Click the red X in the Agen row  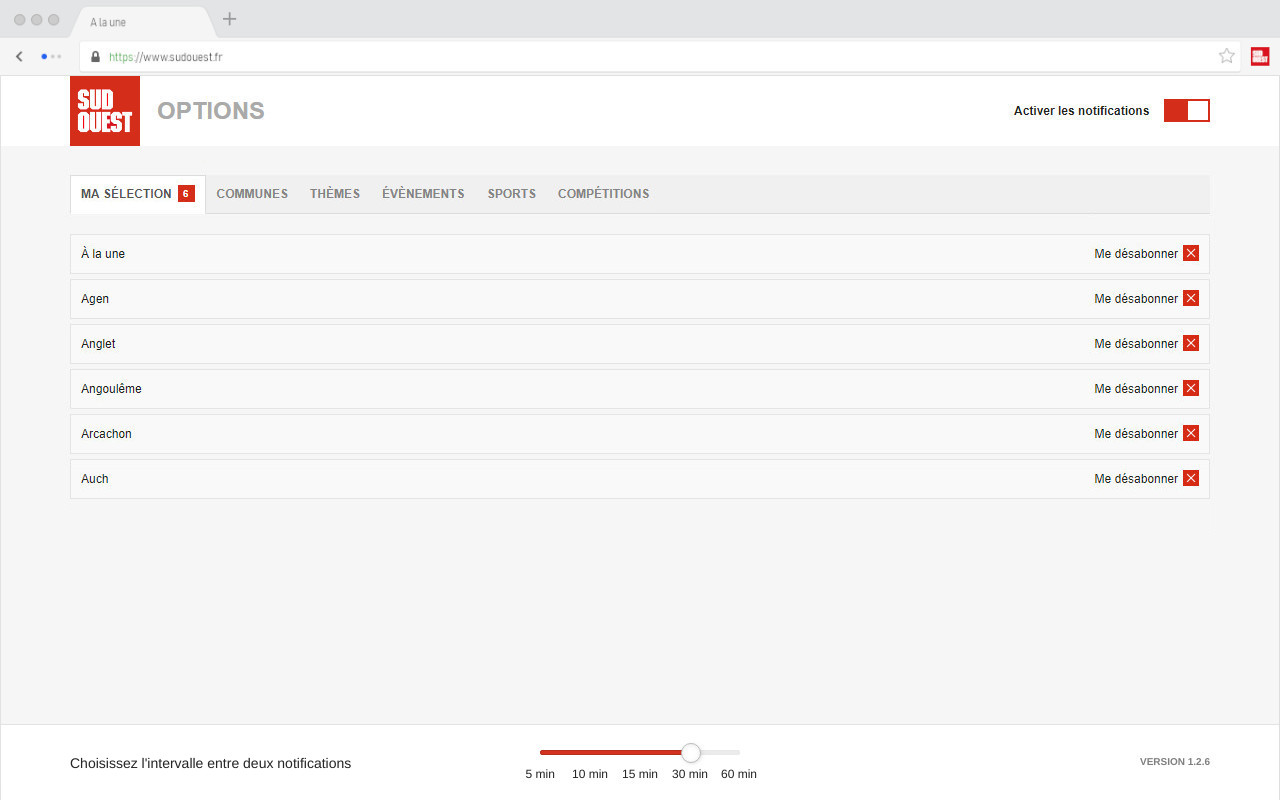[1191, 298]
